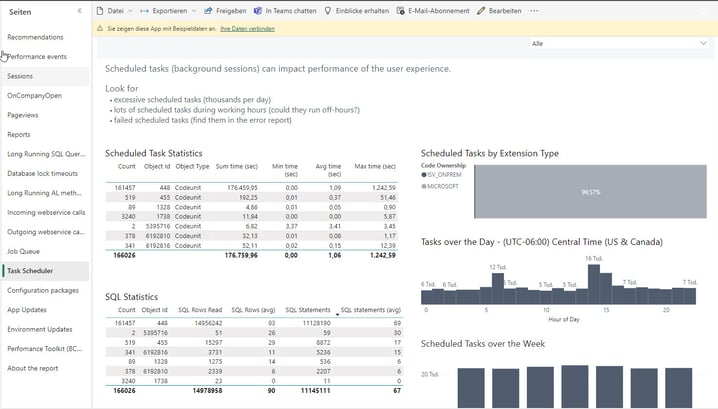
Task: Select total 176.759,96 in task statistics
Action: tap(241, 255)
